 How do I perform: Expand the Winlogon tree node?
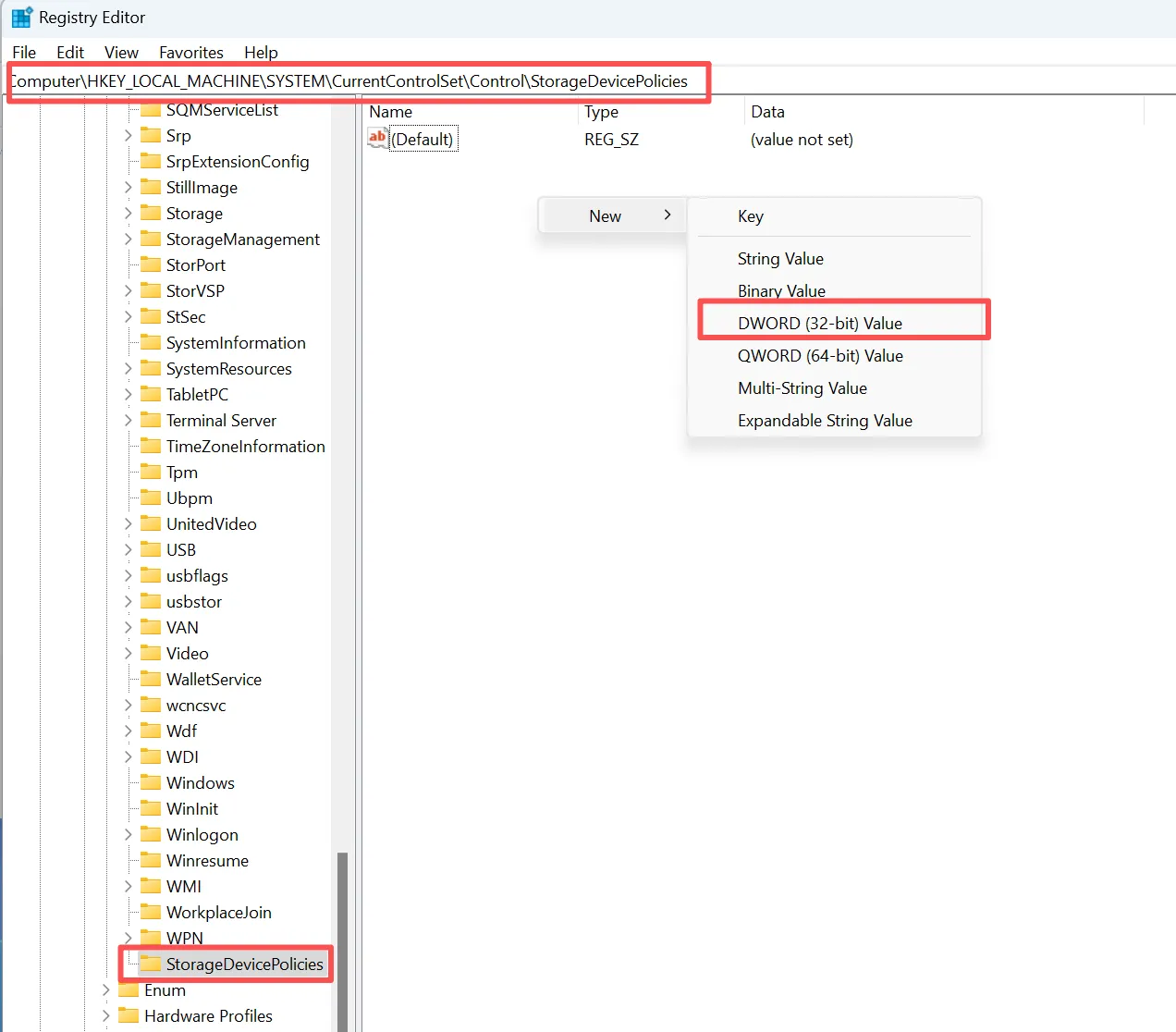(x=128, y=834)
